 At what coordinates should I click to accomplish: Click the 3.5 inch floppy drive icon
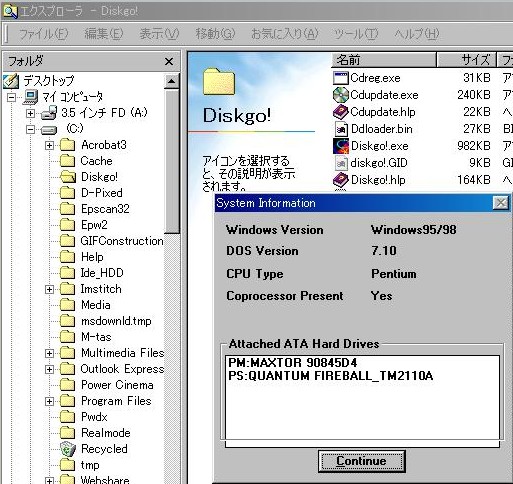[49, 113]
